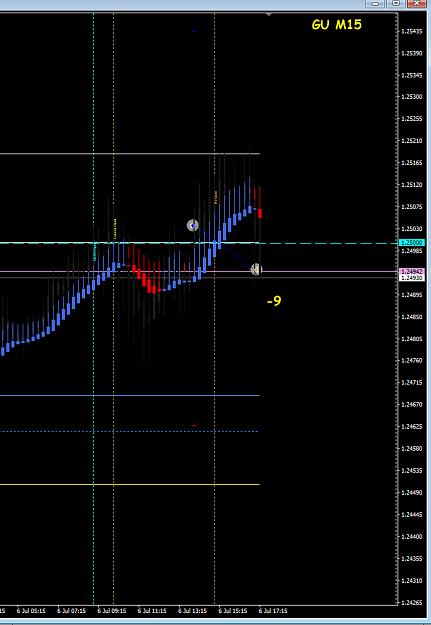Click the 6 Jul 09:15 time label
The image size is (431, 625).
(x=112, y=611)
